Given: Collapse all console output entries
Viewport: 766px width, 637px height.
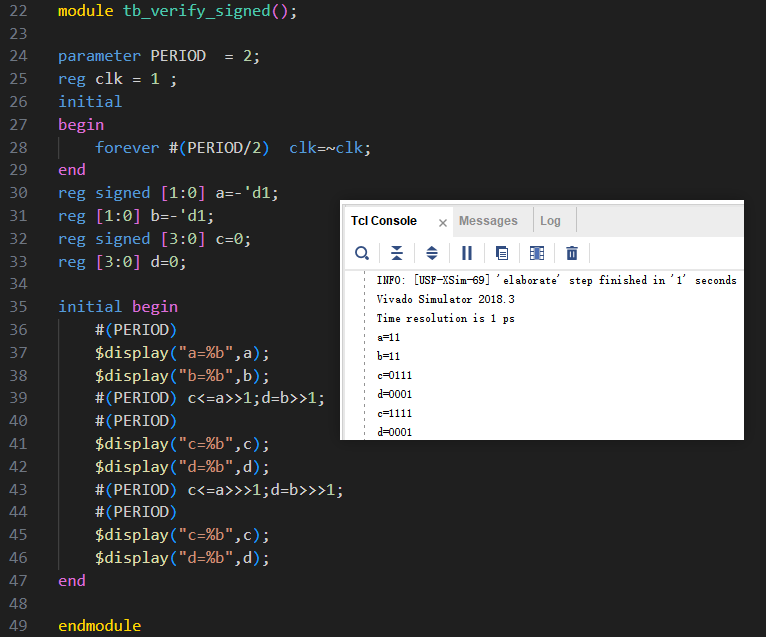Looking at the screenshot, I should [397, 253].
